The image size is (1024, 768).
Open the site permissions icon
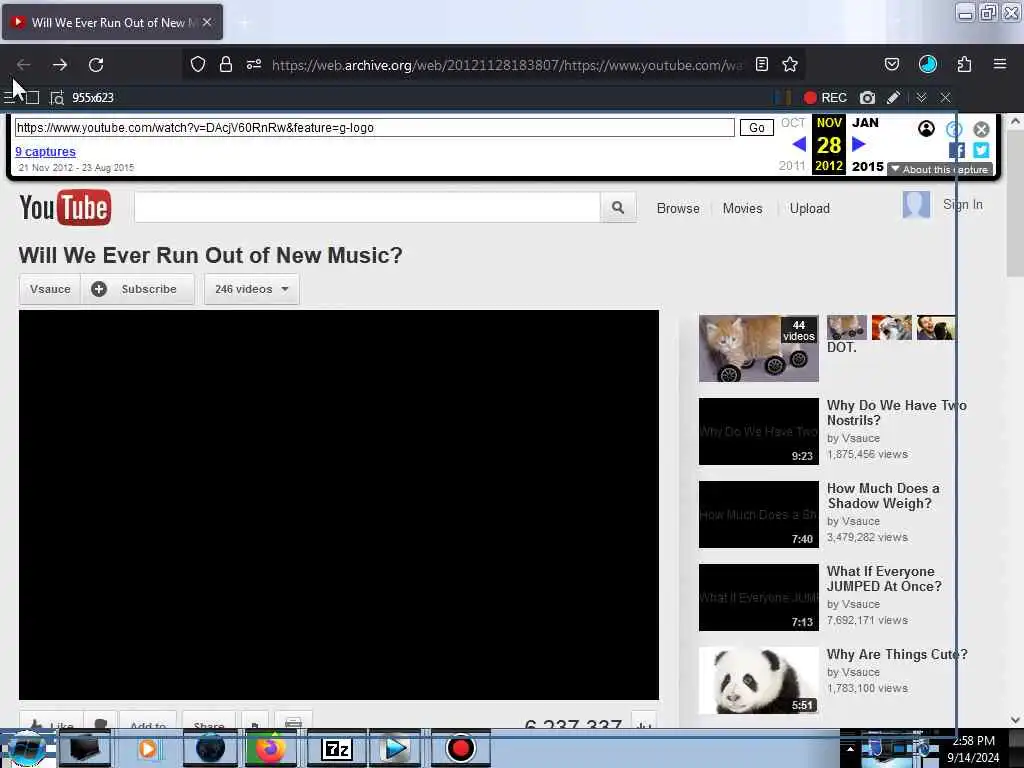point(254,64)
